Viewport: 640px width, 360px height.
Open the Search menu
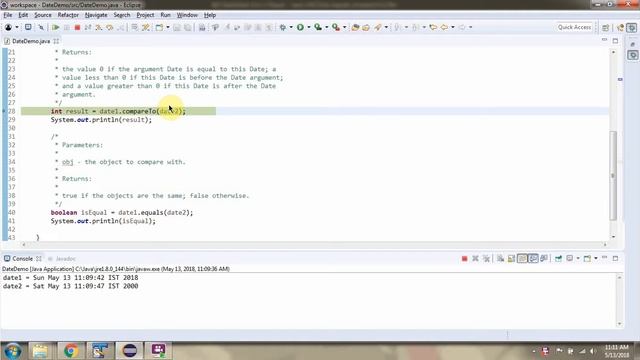point(122,15)
